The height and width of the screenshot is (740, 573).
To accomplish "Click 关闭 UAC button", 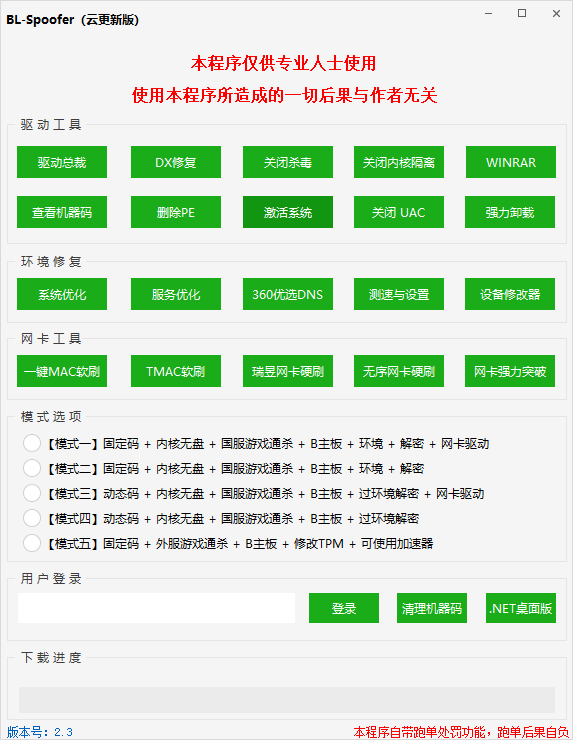I will pos(399,212).
